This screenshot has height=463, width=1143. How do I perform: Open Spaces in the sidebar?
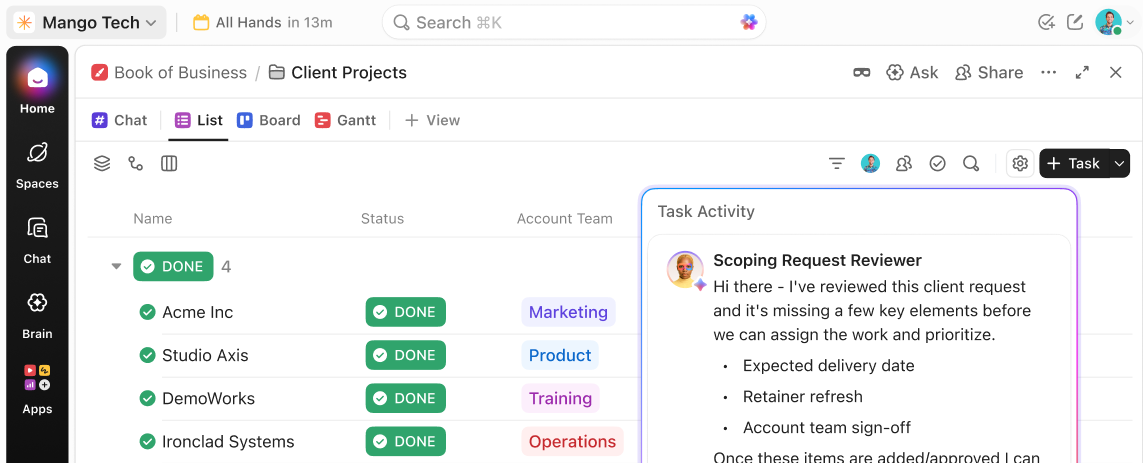point(37,165)
